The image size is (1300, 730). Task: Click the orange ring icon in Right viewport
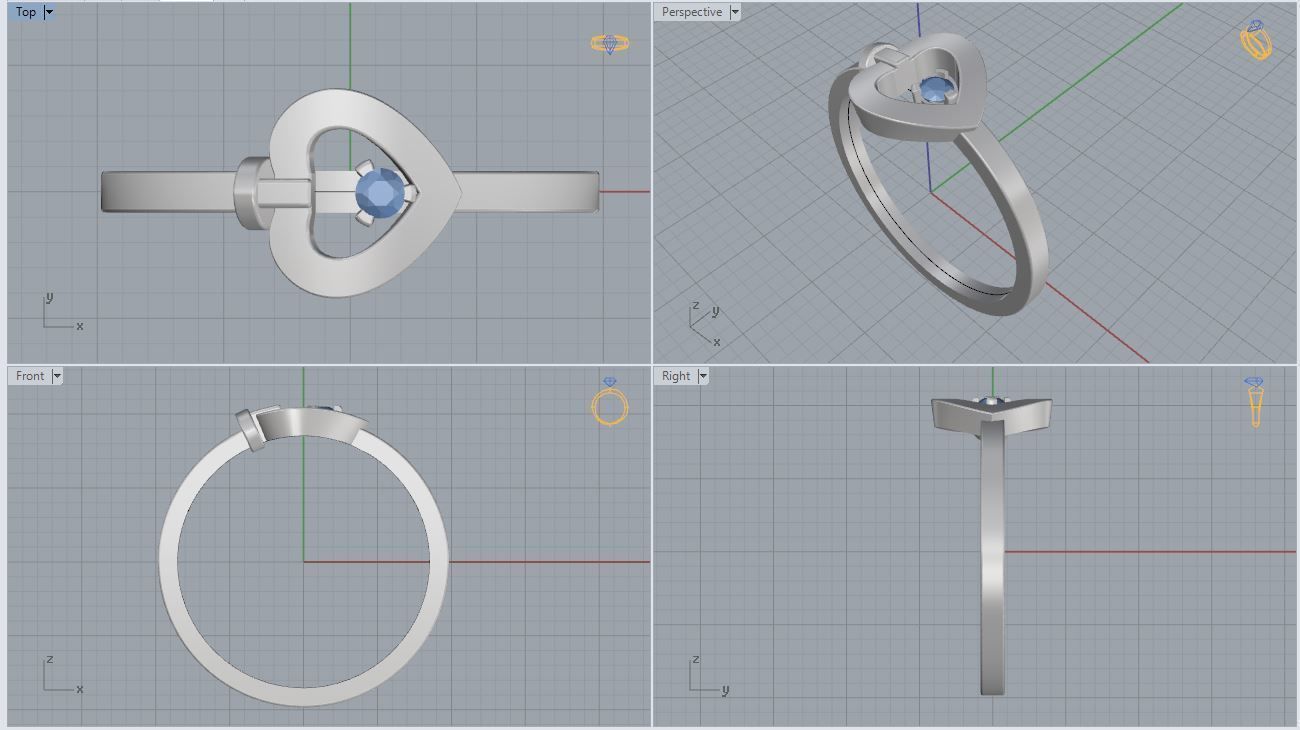[1254, 402]
